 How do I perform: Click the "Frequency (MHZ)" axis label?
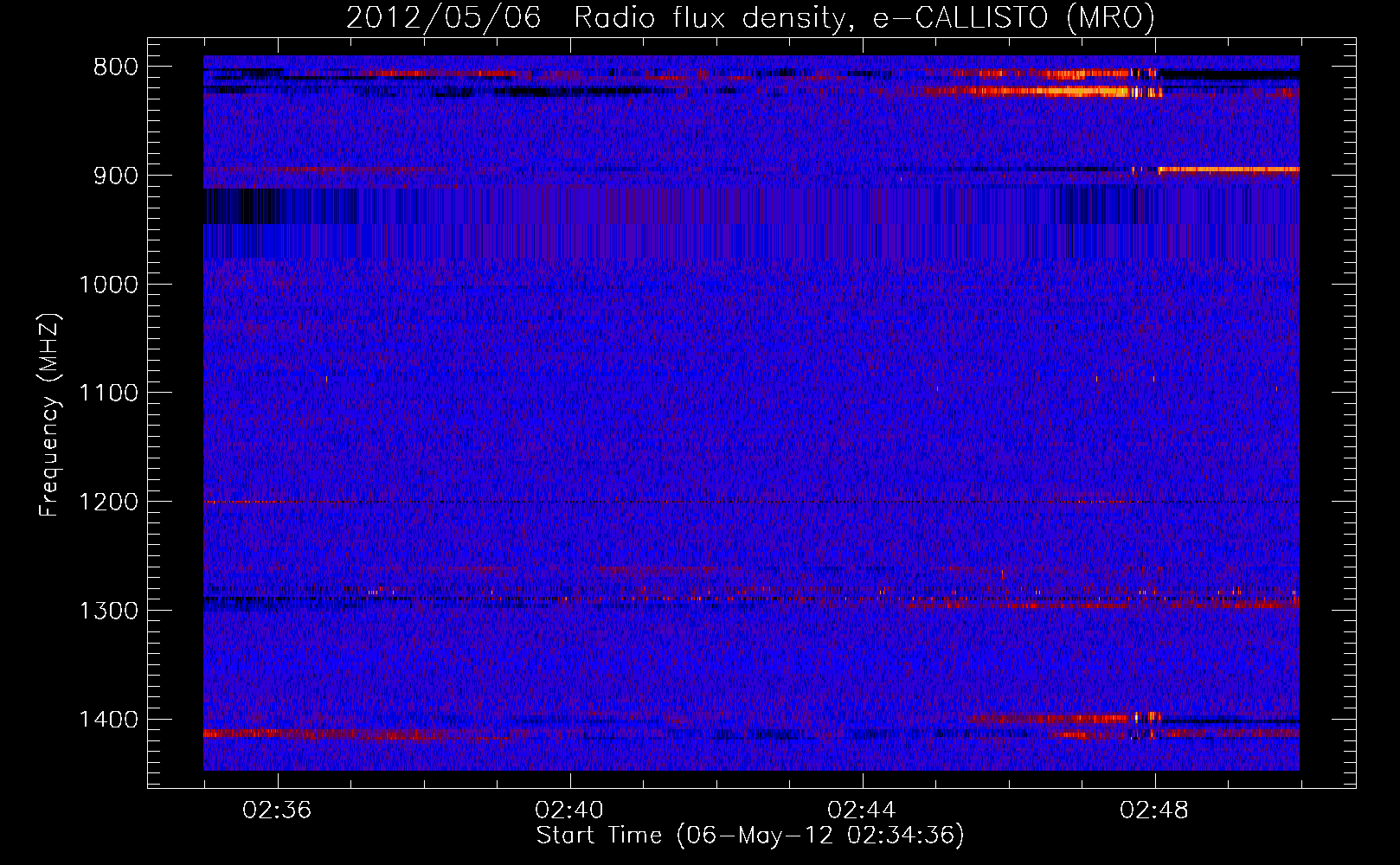(50, 415)
